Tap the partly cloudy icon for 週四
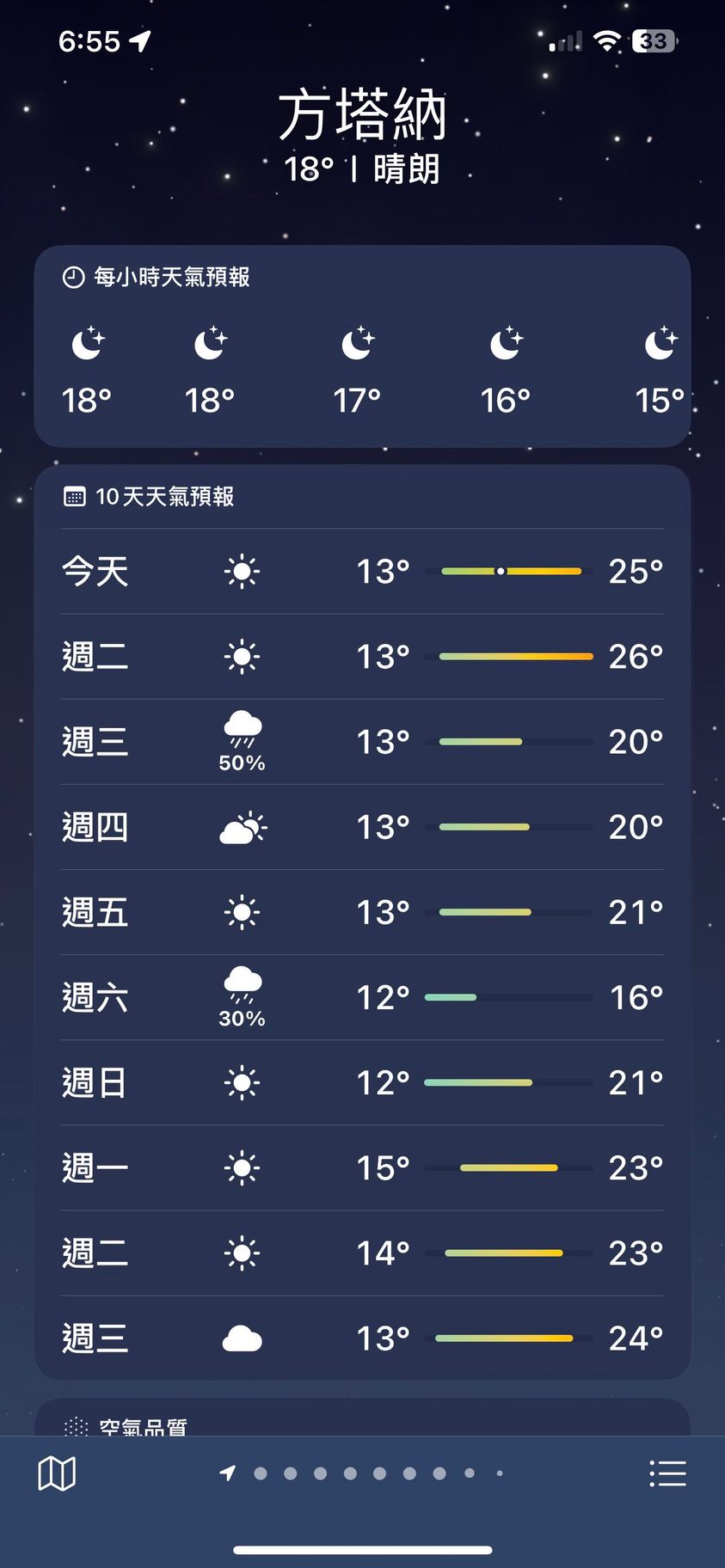This screenshot has height=1568, width=725. pos(243,827)
